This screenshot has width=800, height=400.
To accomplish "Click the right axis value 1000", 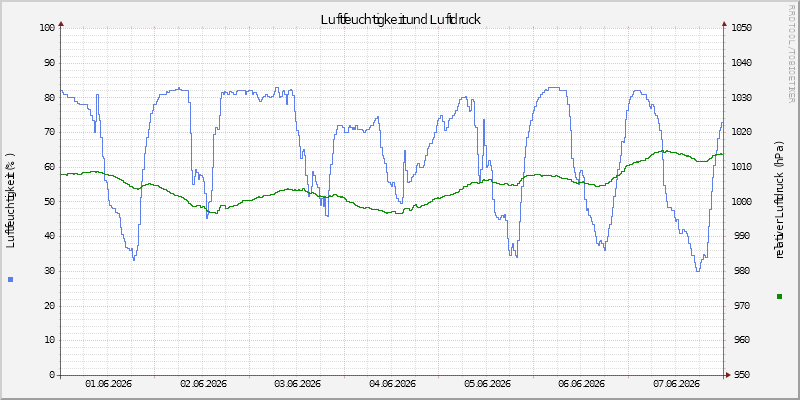I will coord(741,202).
